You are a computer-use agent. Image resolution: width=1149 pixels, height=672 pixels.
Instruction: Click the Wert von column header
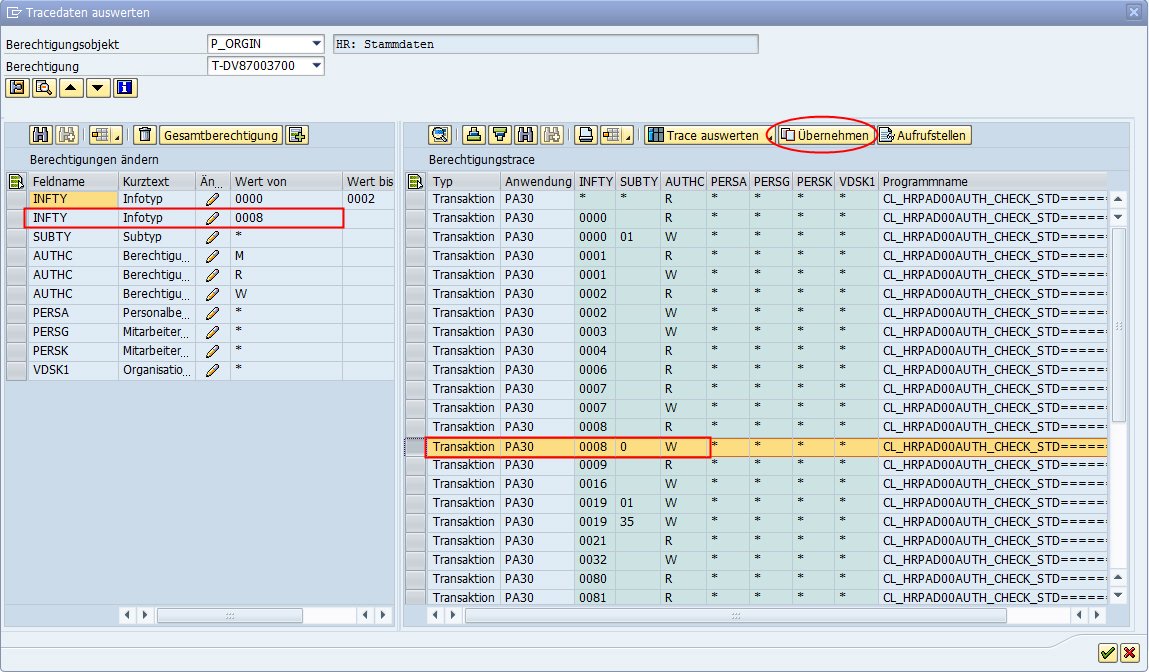287,181
